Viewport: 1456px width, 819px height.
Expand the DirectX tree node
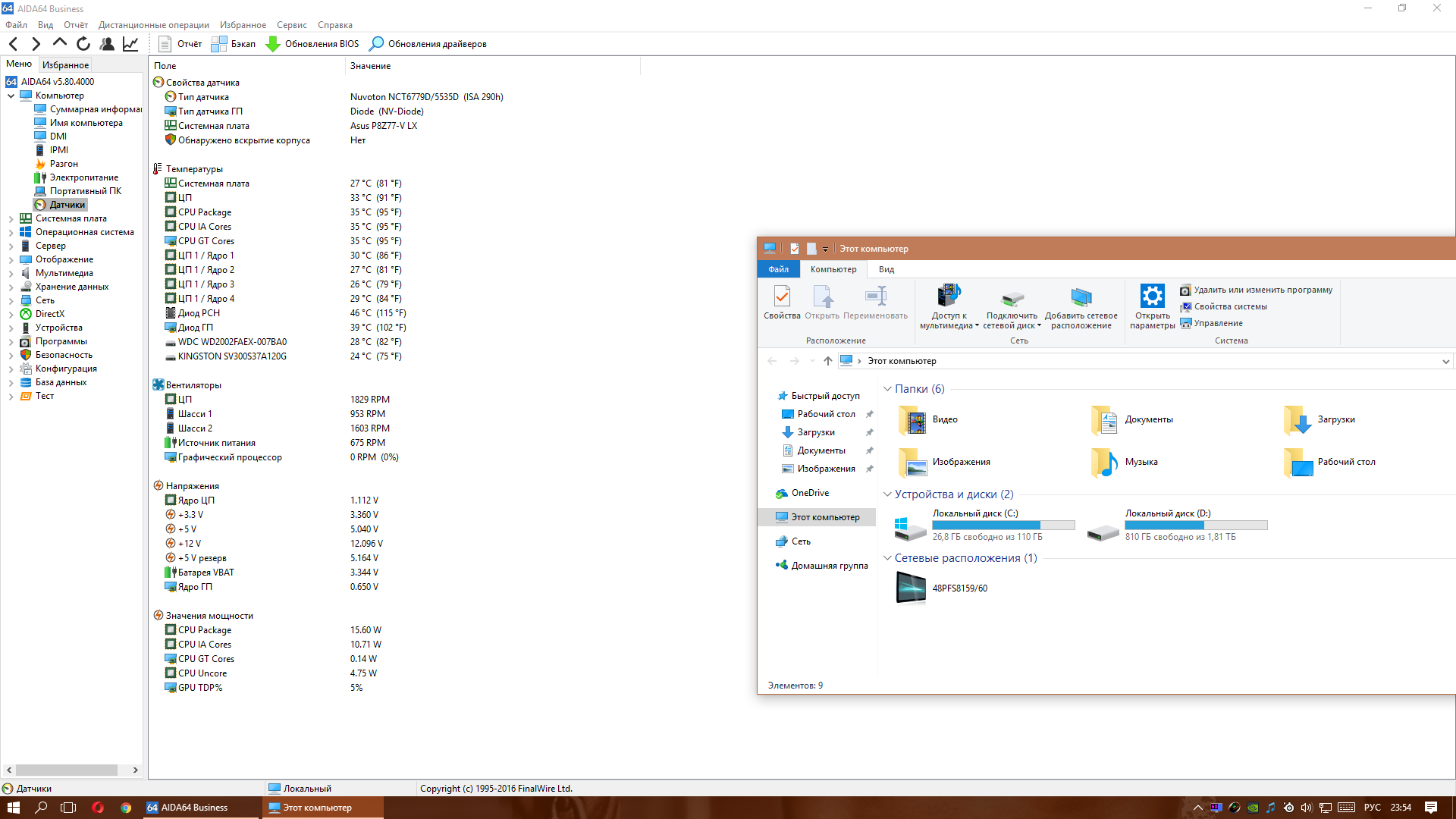click(11, 314)
